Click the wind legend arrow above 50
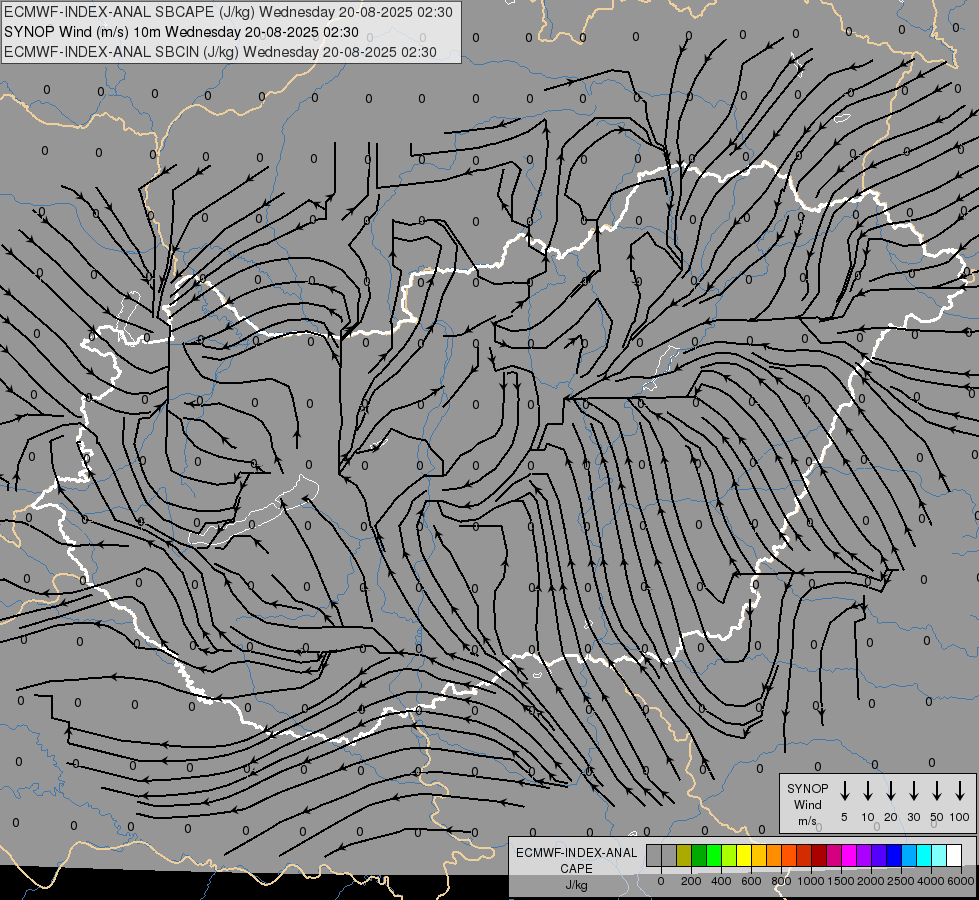This screenshot has height=900, width=979. coord(937,791)
